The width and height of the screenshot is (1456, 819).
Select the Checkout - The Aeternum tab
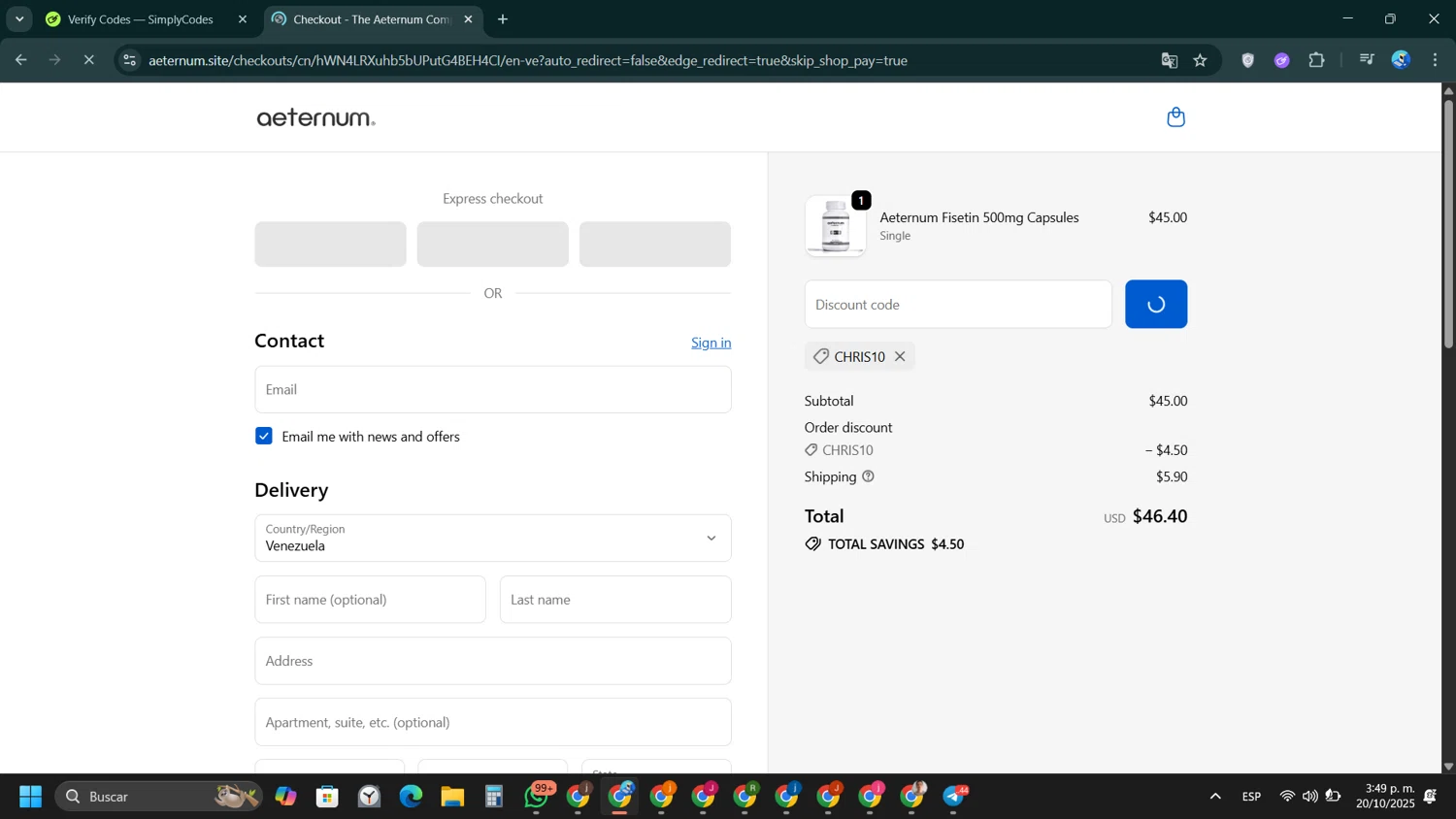(x=372, y=19)
